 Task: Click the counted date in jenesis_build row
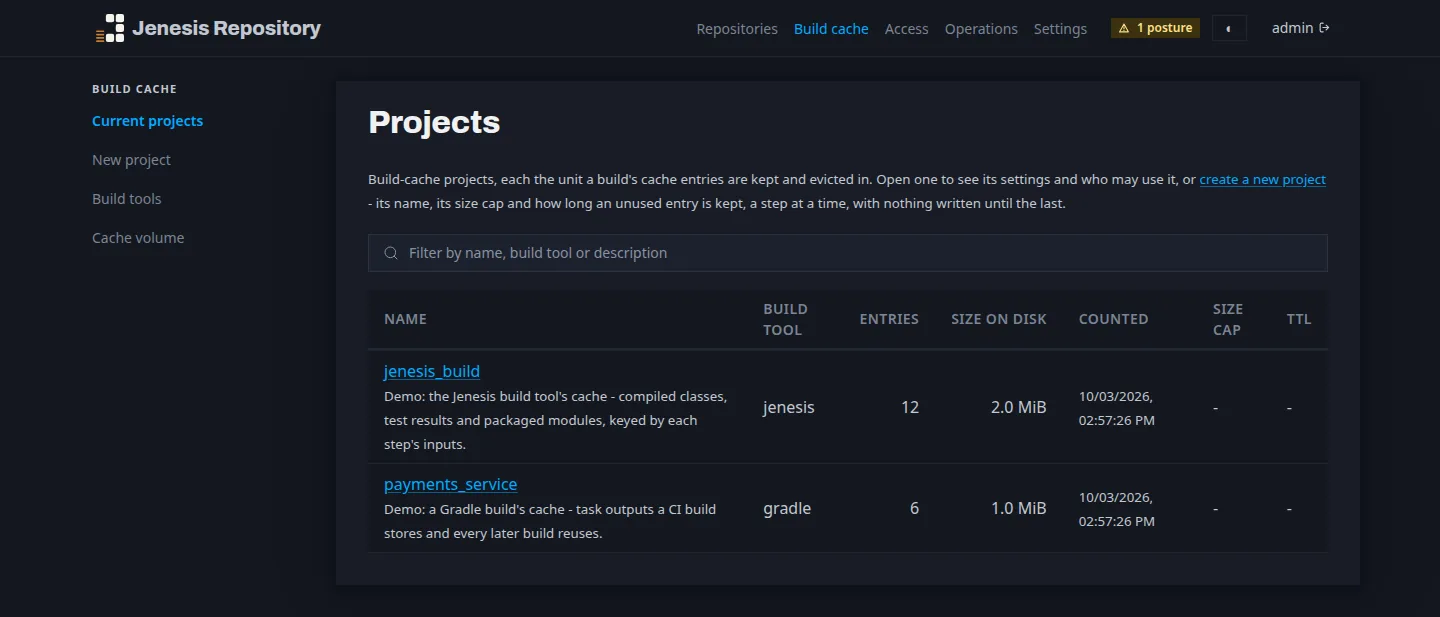[1117, 408]
